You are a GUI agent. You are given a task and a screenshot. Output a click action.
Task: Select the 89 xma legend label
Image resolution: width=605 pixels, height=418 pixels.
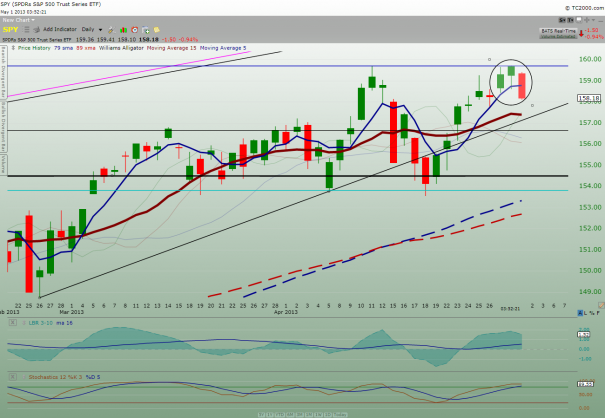coord(86,48)
